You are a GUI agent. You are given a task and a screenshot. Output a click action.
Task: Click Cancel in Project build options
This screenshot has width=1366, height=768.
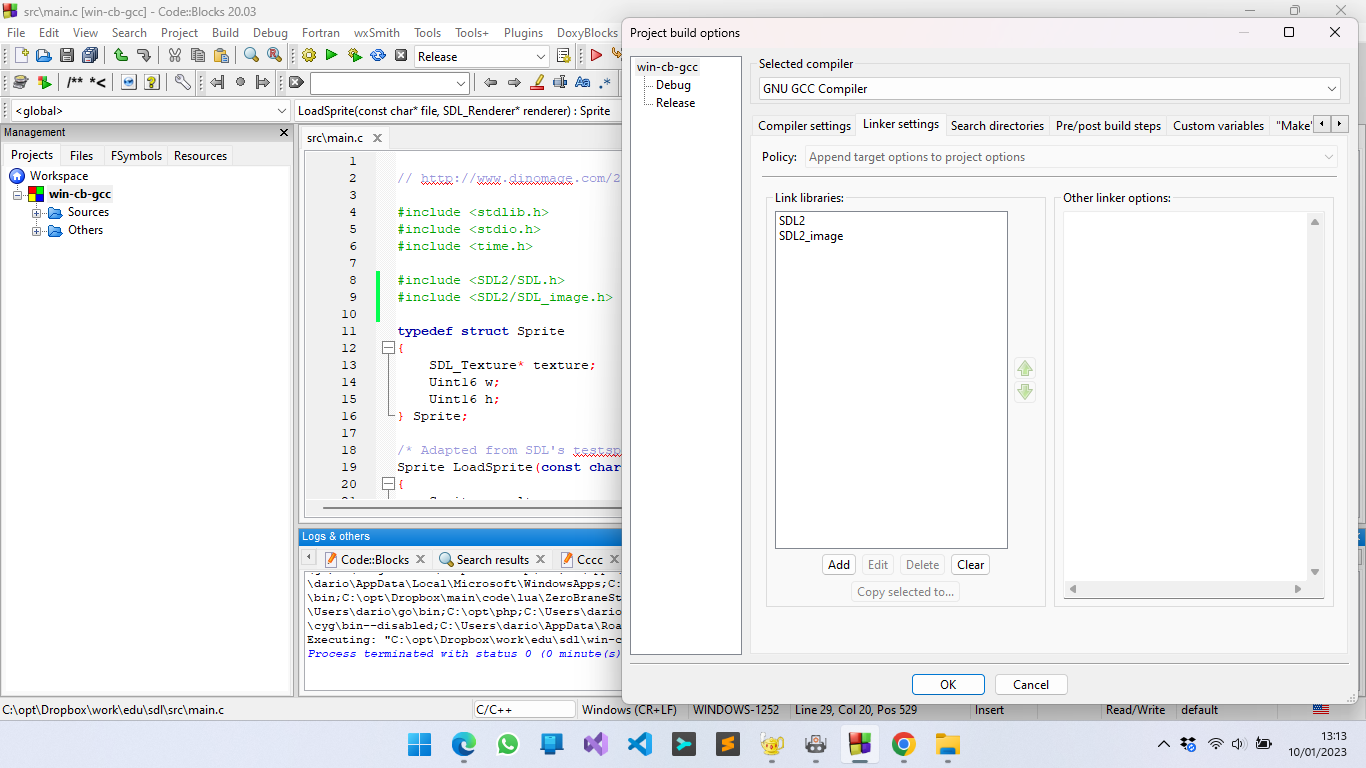pos(1031,685)
